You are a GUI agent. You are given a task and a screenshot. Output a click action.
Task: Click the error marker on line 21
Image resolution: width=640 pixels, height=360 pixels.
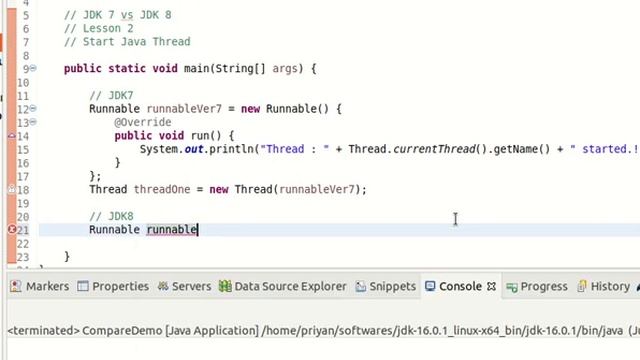point(12,230)
